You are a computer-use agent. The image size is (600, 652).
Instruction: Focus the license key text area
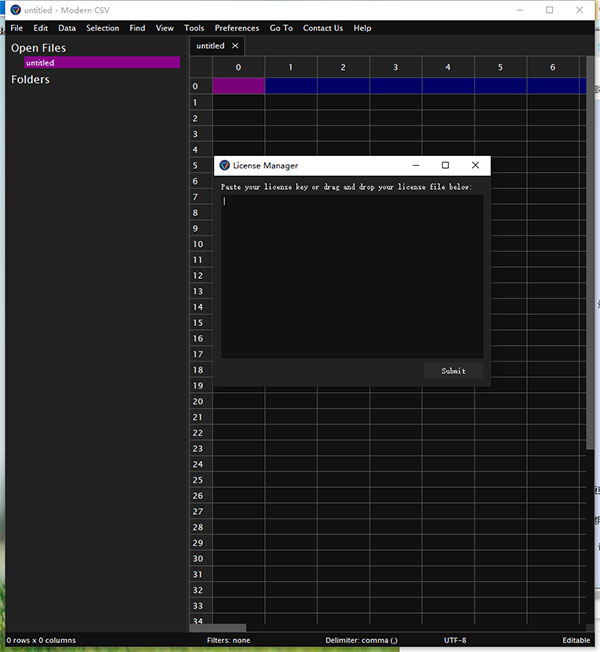click(352, 276)
